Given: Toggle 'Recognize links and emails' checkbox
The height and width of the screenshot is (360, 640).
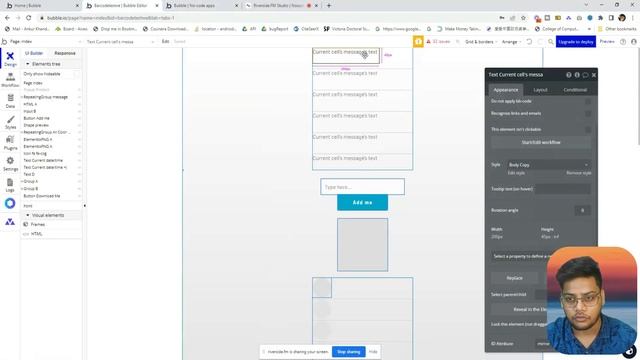Looking at the screenshot, I should point(588,113).
